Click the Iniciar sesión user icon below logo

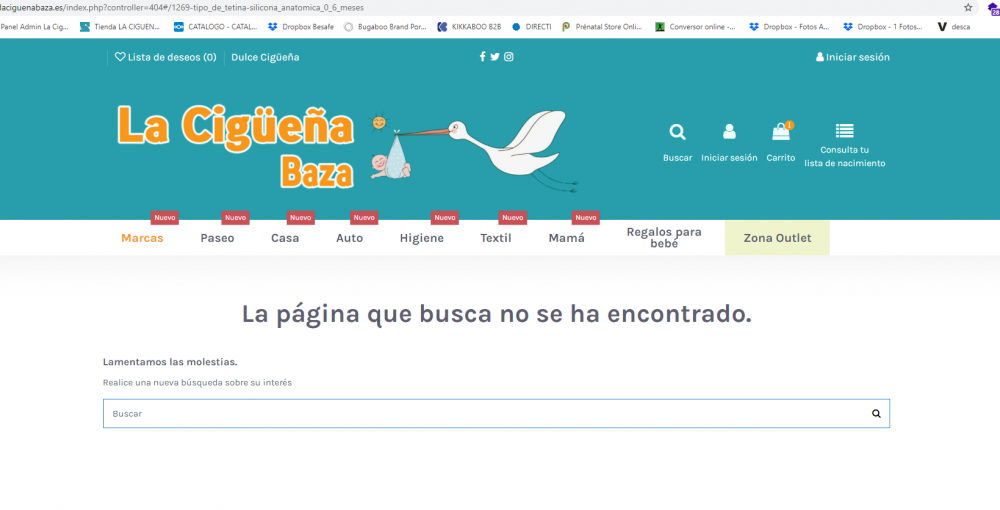[x=729, y=131]
